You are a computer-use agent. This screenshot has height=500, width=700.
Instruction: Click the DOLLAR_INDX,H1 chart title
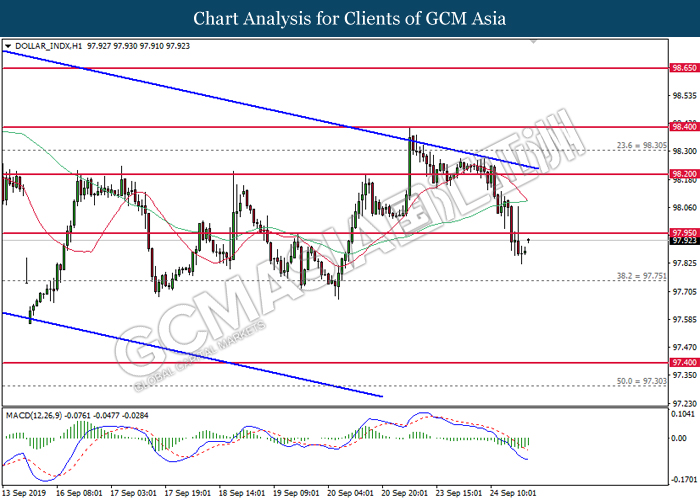[48, 46]
